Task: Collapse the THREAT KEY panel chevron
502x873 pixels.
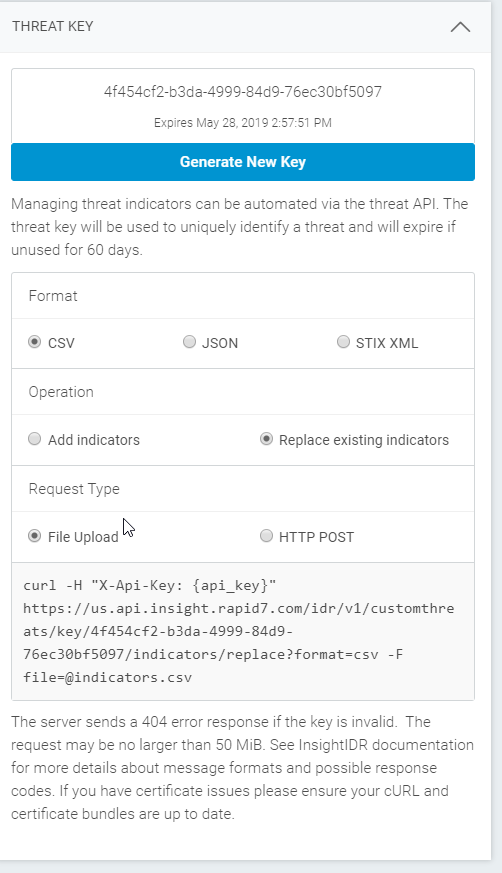Action: click(460, 27)
